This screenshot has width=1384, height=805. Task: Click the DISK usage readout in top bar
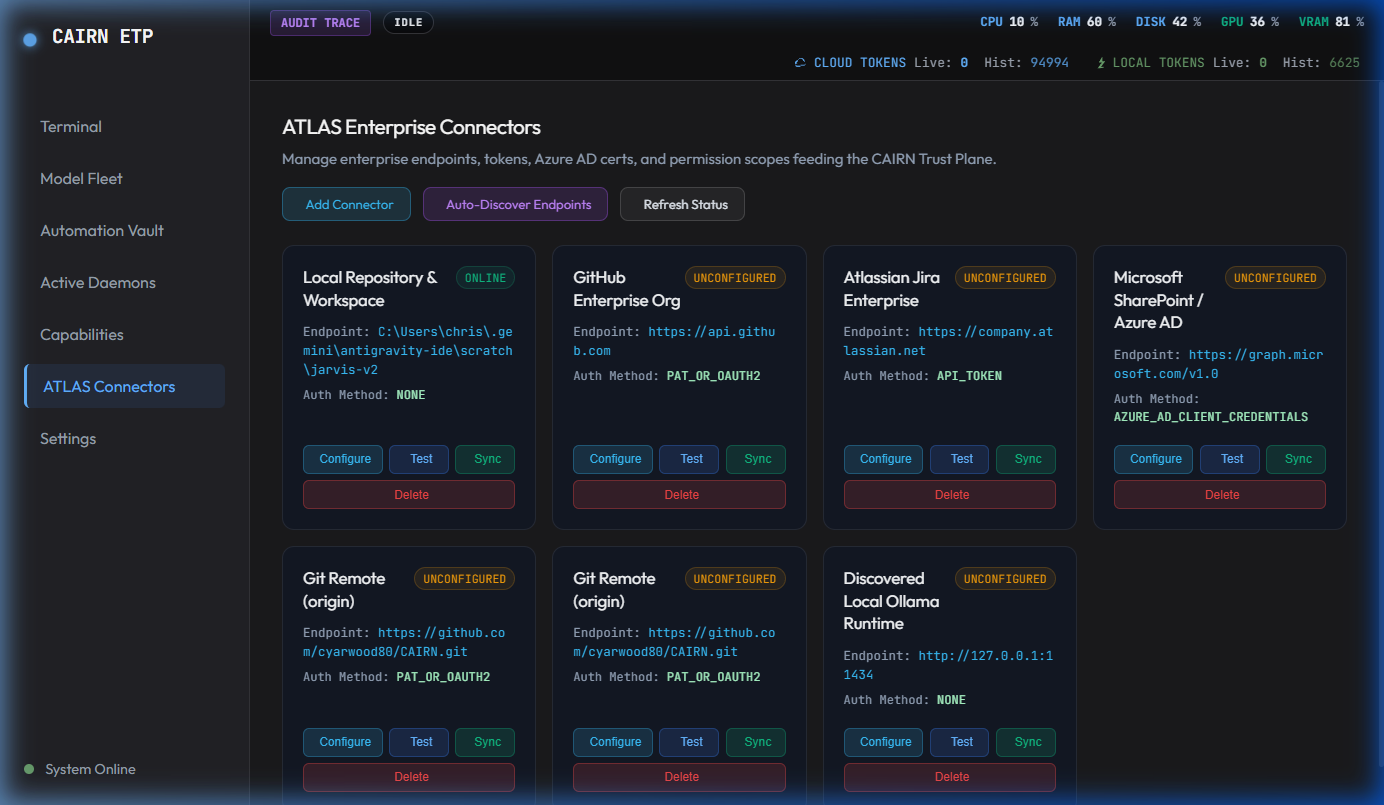click(1168, 22)
